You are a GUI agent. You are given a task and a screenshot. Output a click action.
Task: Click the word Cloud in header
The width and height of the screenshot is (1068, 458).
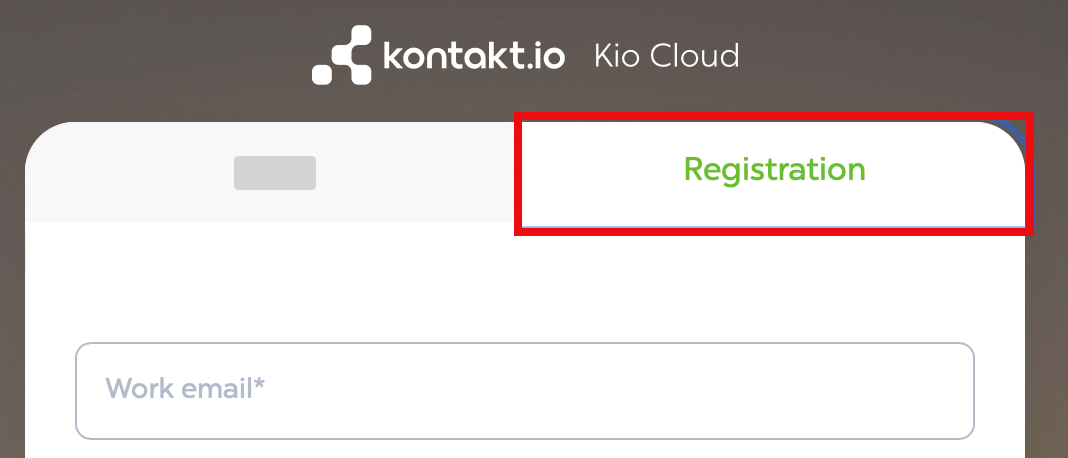coord(695,54)
